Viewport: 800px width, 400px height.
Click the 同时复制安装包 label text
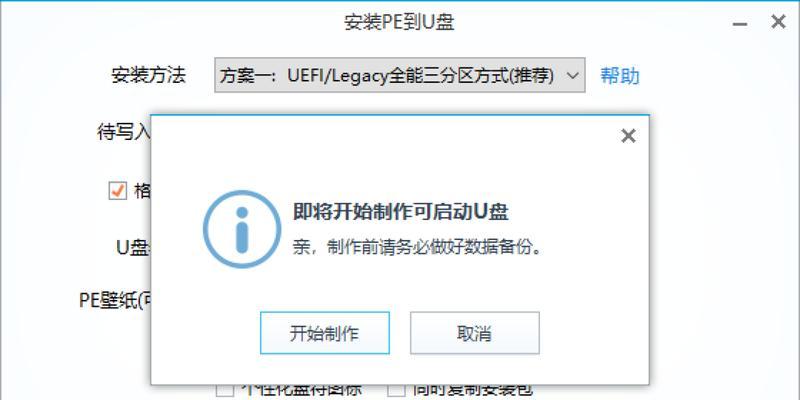point(471,390)
